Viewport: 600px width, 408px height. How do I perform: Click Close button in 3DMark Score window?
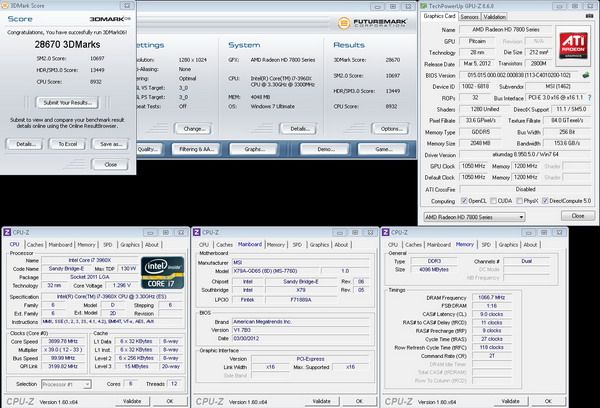(x=110, y=165)
